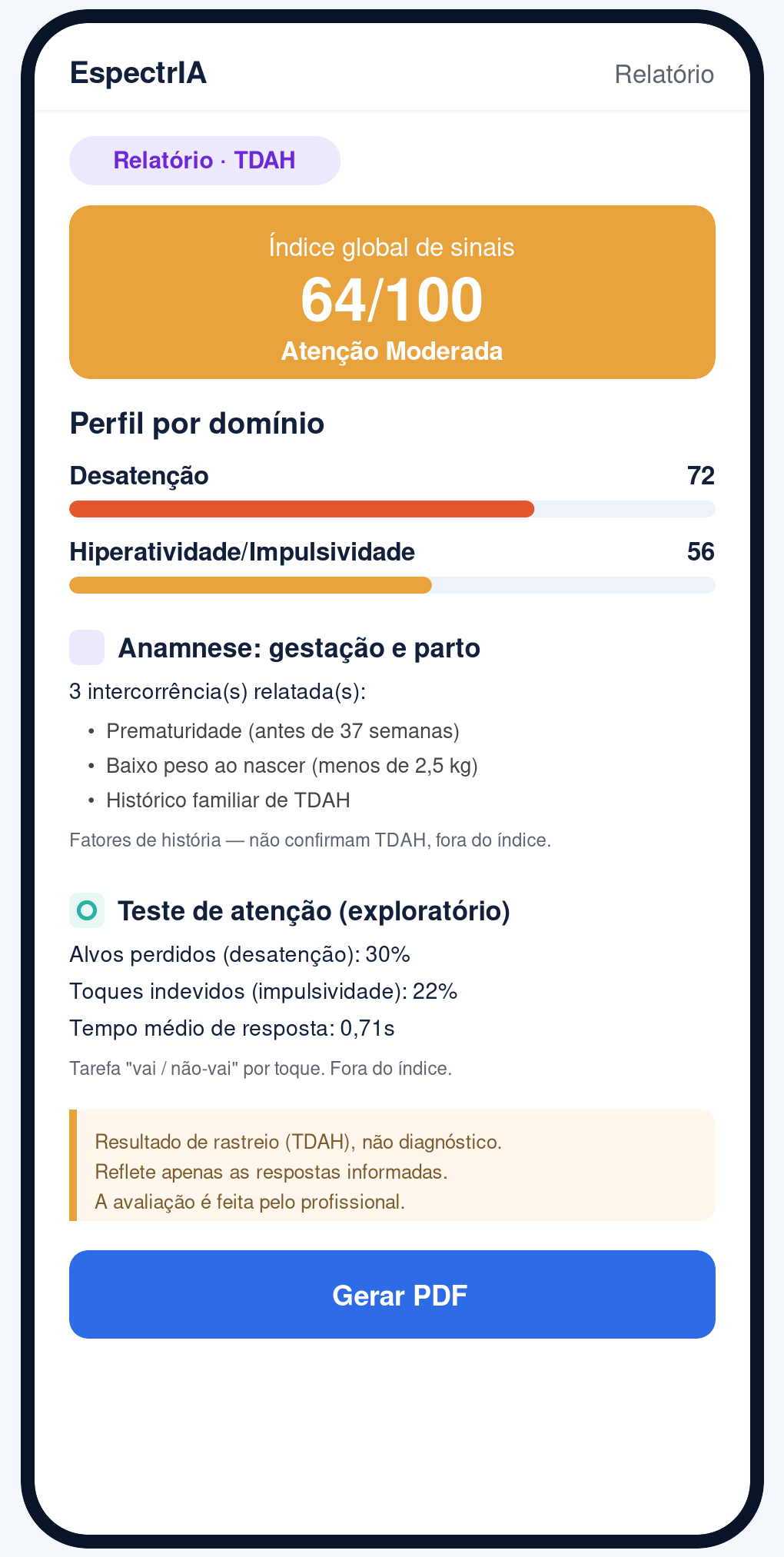The image size is (784, 1557).
Task: Click the Hiperatividade/Impulsividade orange progress bar
Action: (x=251, y=585)
